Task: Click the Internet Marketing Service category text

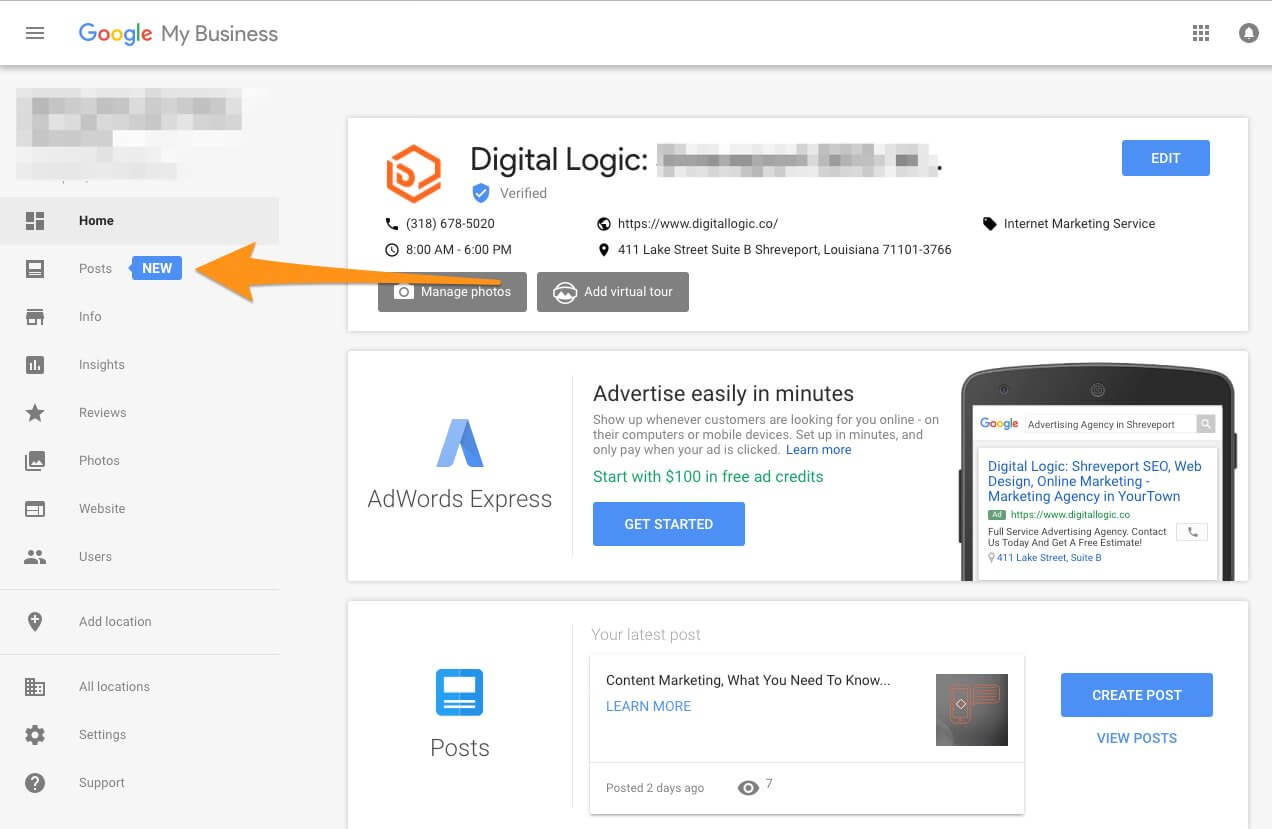Action: tap(1080, 224)
